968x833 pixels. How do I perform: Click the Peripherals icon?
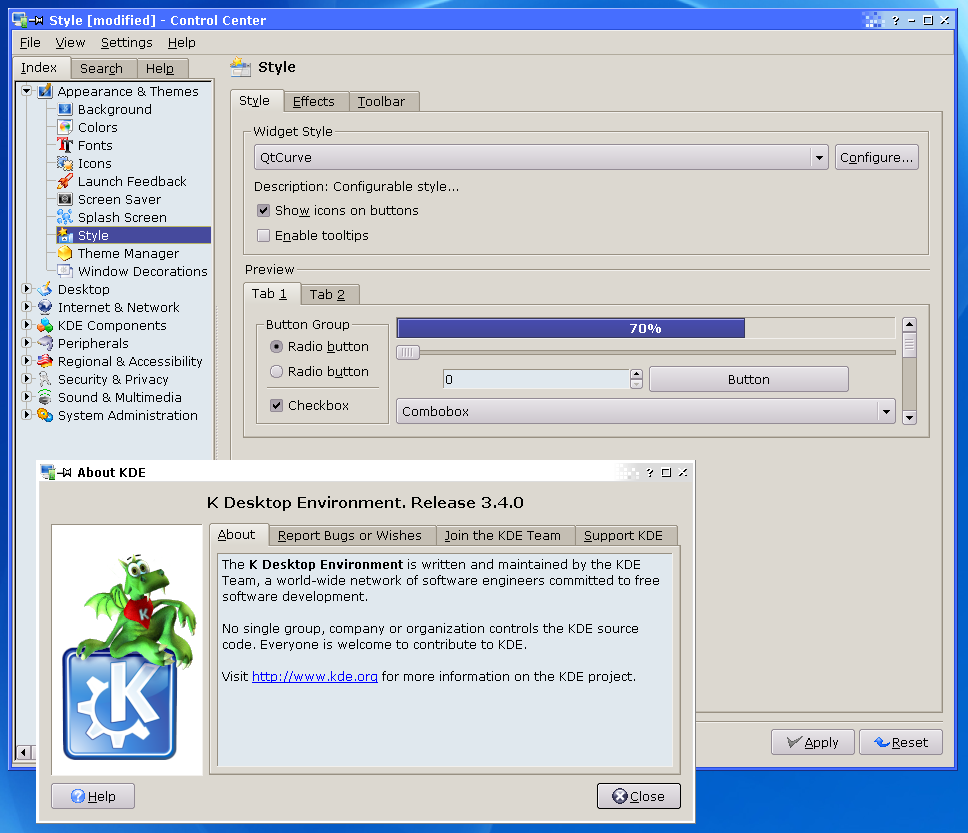[45, 343]
